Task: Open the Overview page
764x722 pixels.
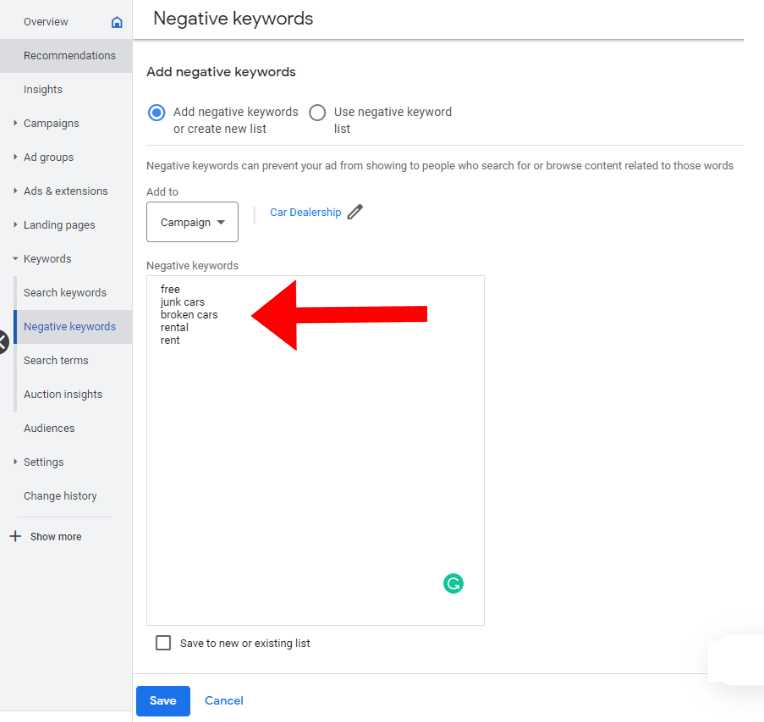Action: [46, 22]
